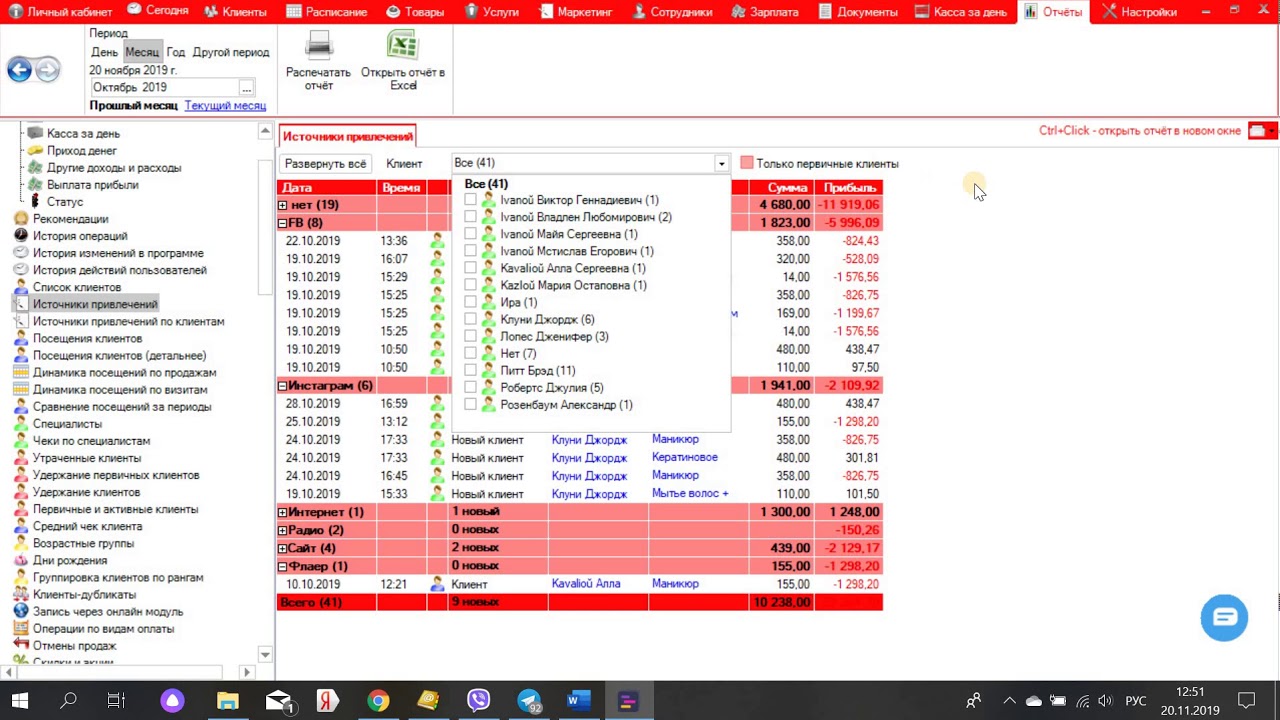Check Ivanoй Виктор Геннадиевич checkbox
The image size is (1280, 720).
(x=470, y=200)
